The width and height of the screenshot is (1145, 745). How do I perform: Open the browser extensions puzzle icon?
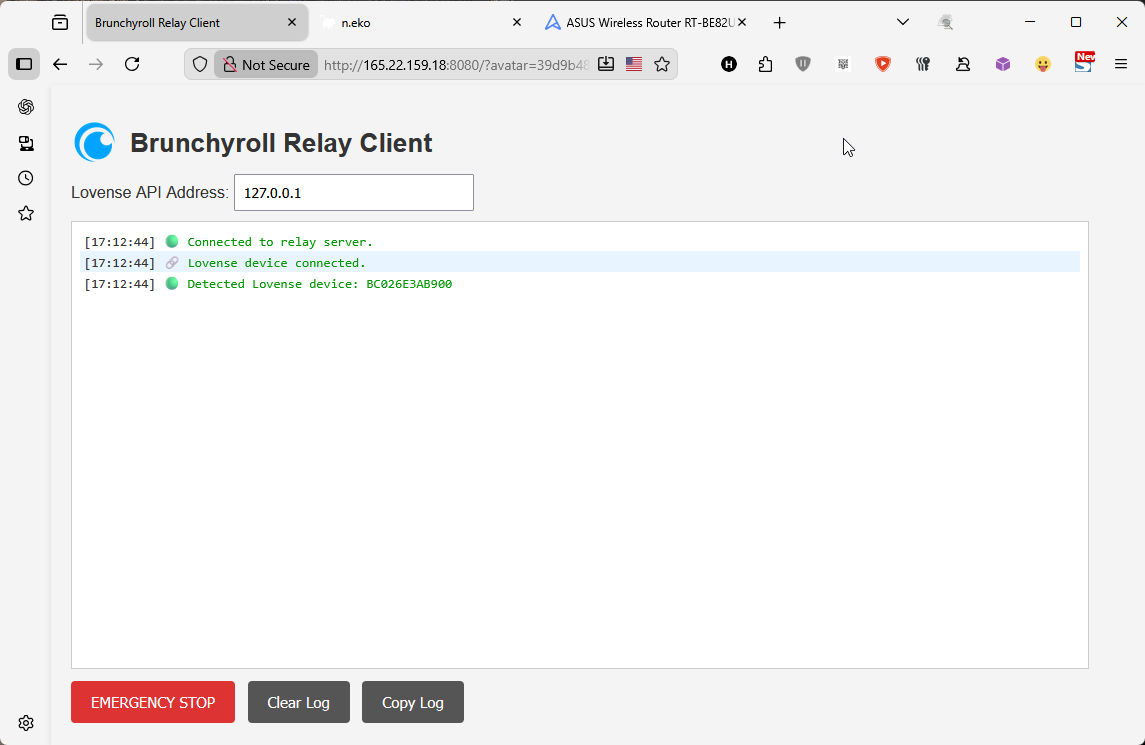click(766, 64)
